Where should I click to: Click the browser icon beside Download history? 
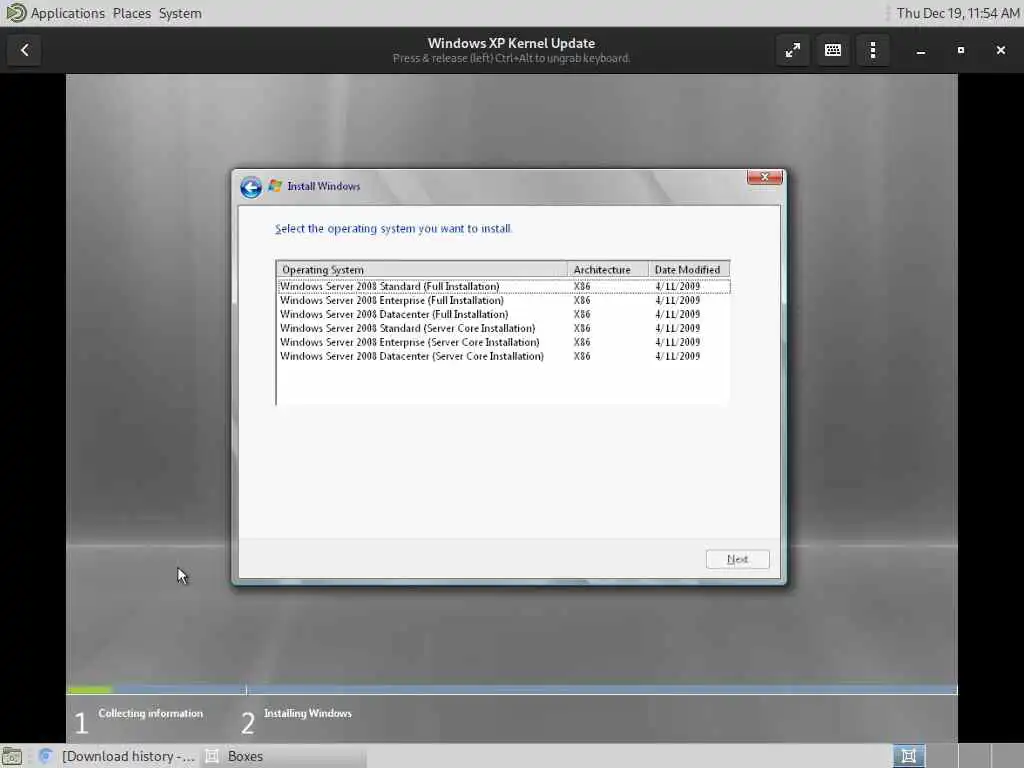tap(45, 756)
